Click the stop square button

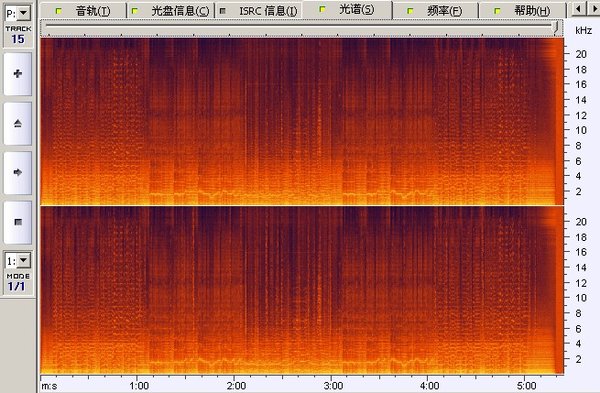click(18, 222)
